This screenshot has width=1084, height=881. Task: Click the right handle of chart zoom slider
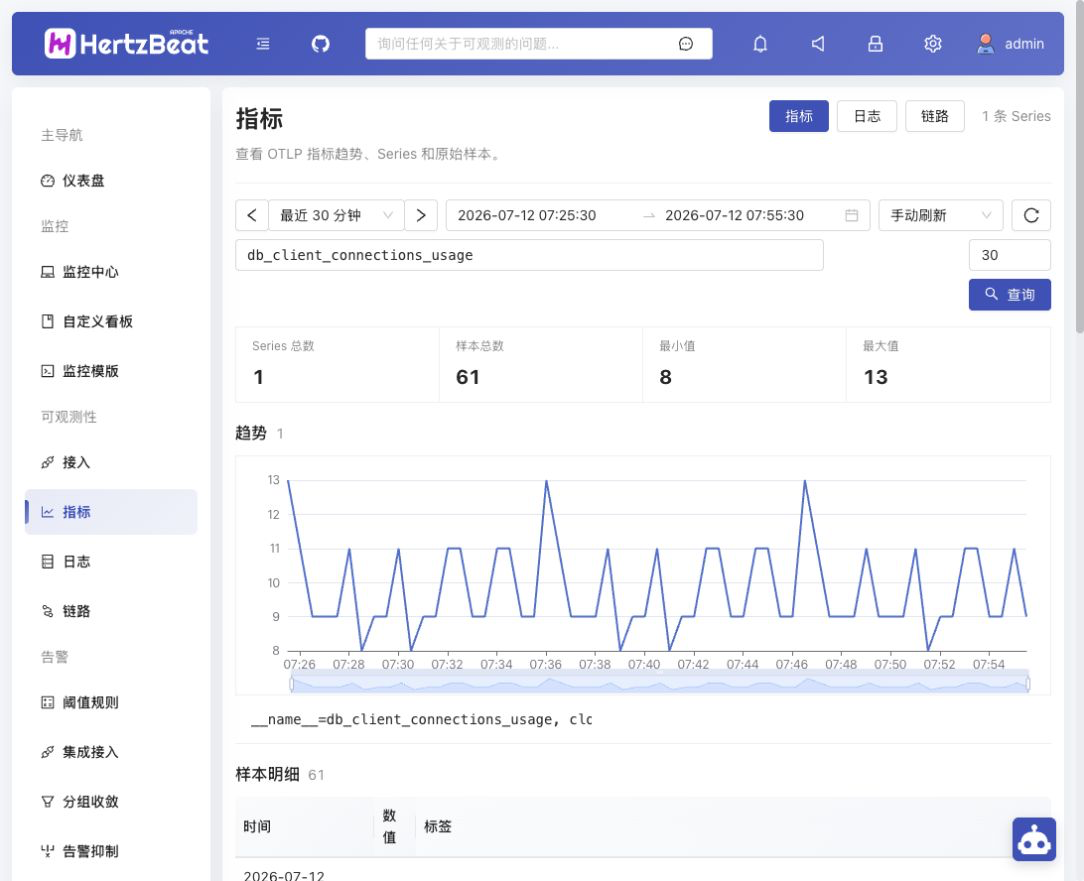[1028, 684]
